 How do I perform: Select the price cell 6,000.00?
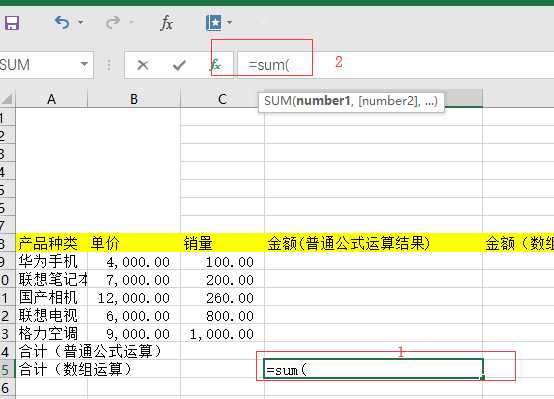134,316
